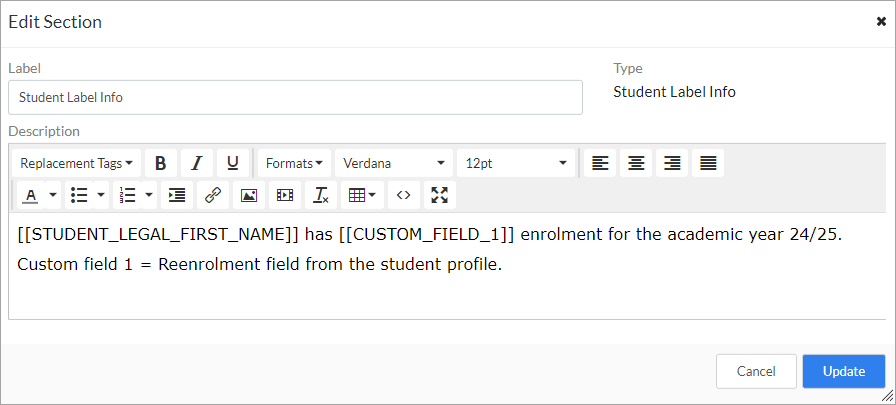Expand the Formats menu
896x405 pixels.
pyautogui.click(x=294, y=163)
